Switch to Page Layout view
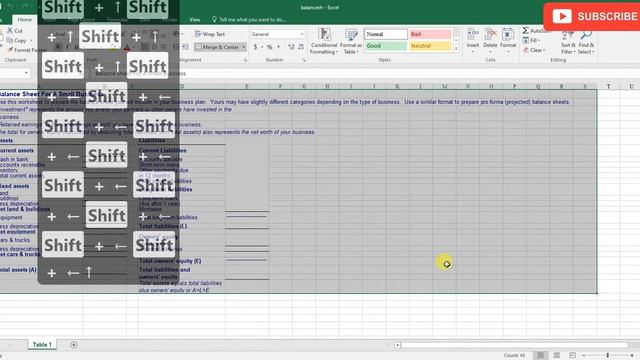 click(x=556, y=356)
